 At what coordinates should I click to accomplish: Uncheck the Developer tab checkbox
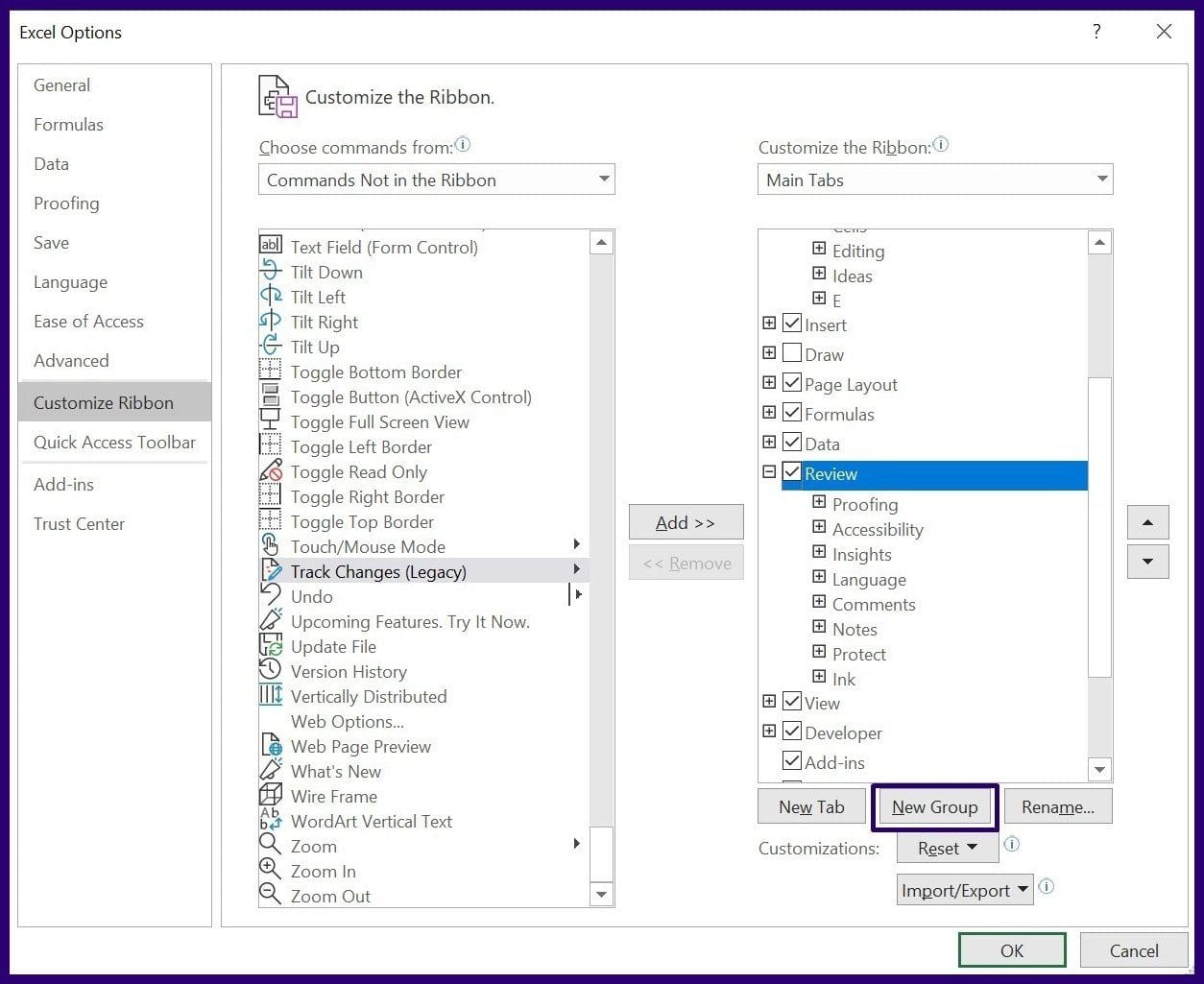(792, 732)
